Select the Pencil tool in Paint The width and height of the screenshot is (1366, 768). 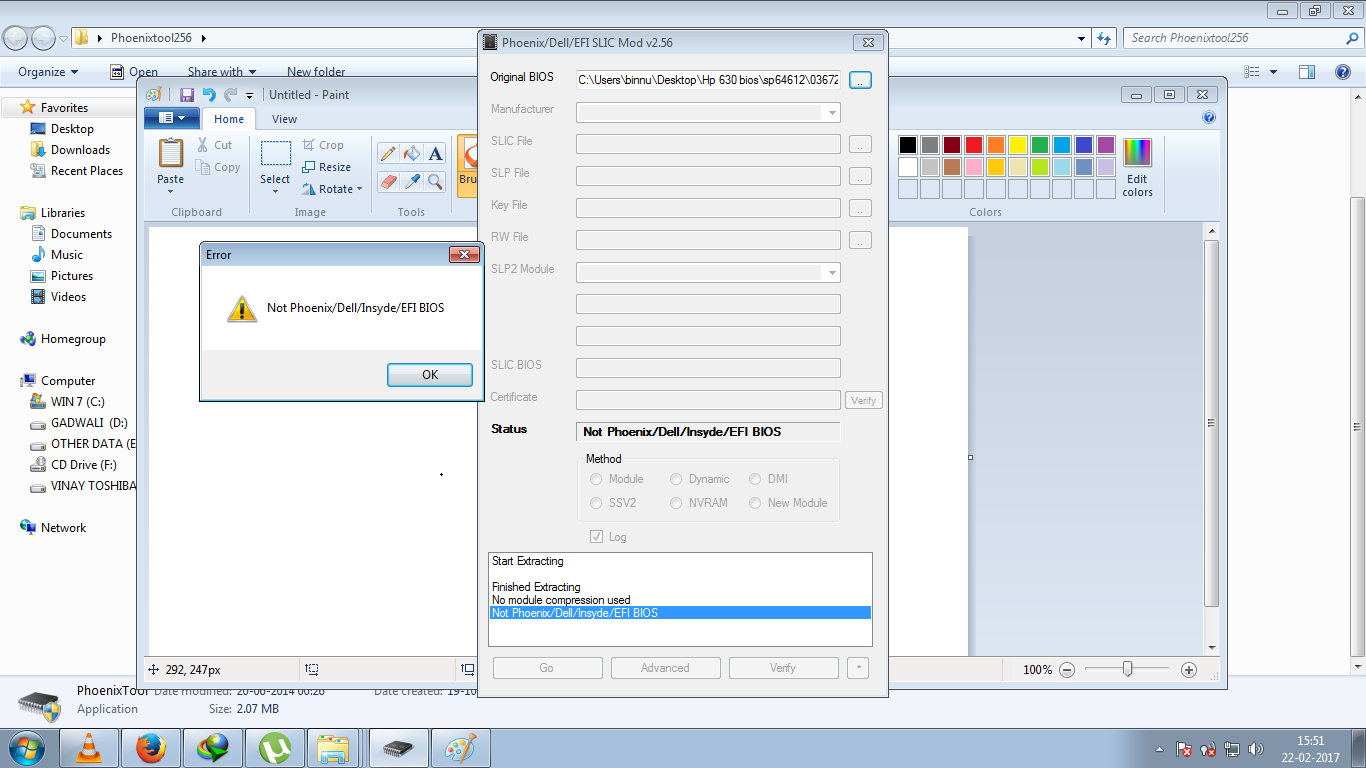pos(388,154)
